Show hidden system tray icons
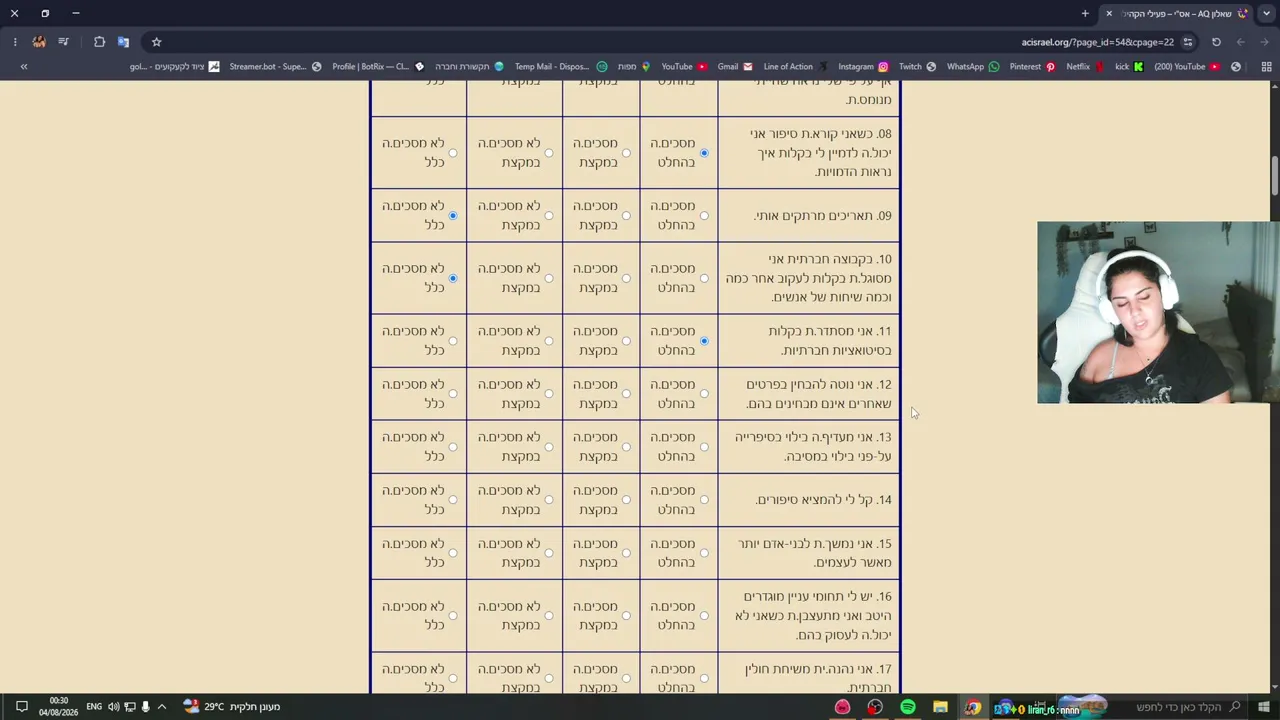This screenshot has height=720, width=1280. coord(162,707)
